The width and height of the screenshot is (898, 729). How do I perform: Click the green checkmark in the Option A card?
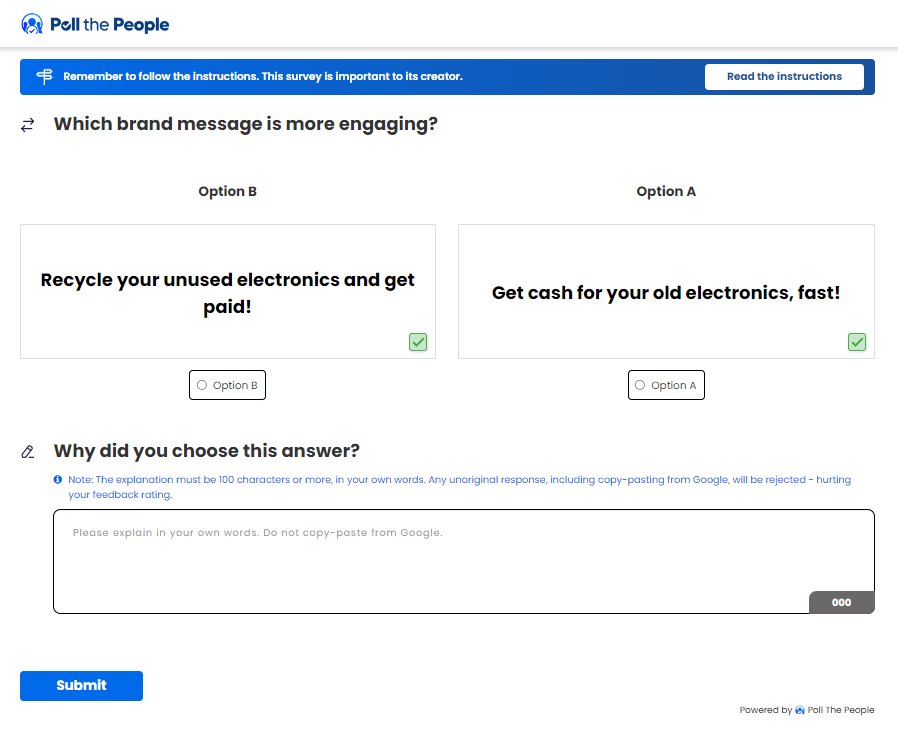tap(857, 342)
